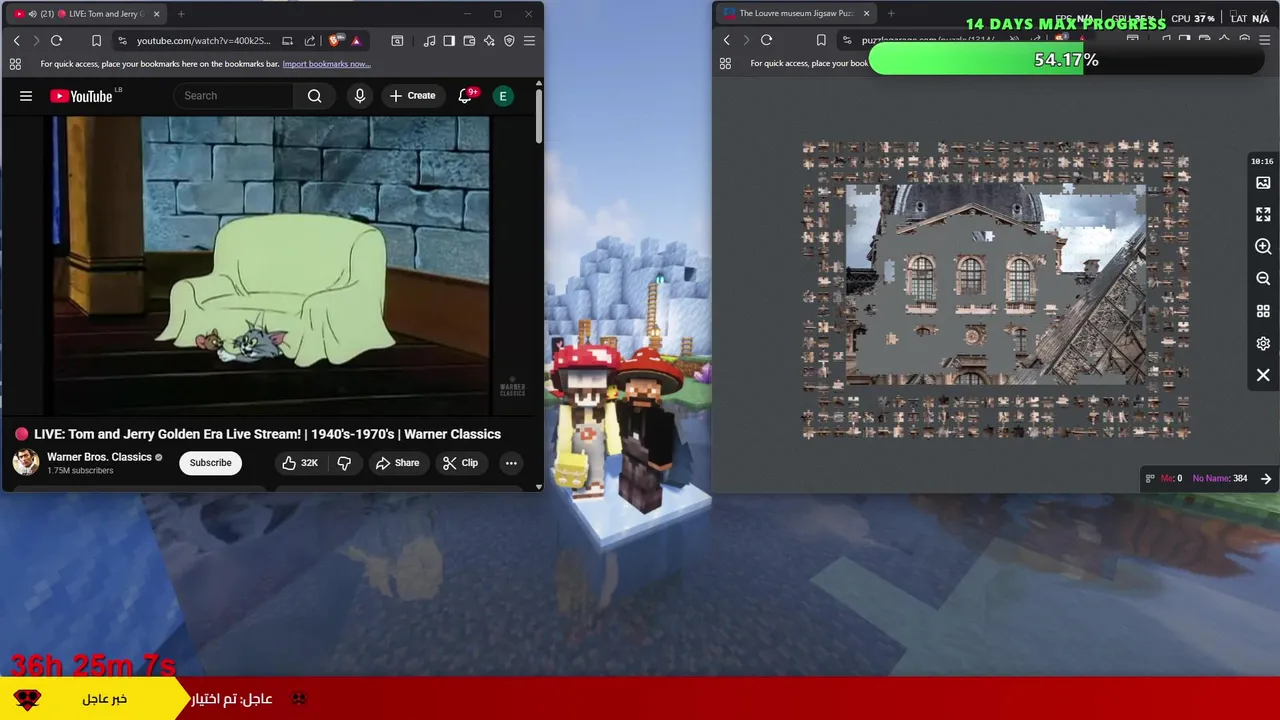Open the video's more actions ellipsis

click(x=511, y=463)
